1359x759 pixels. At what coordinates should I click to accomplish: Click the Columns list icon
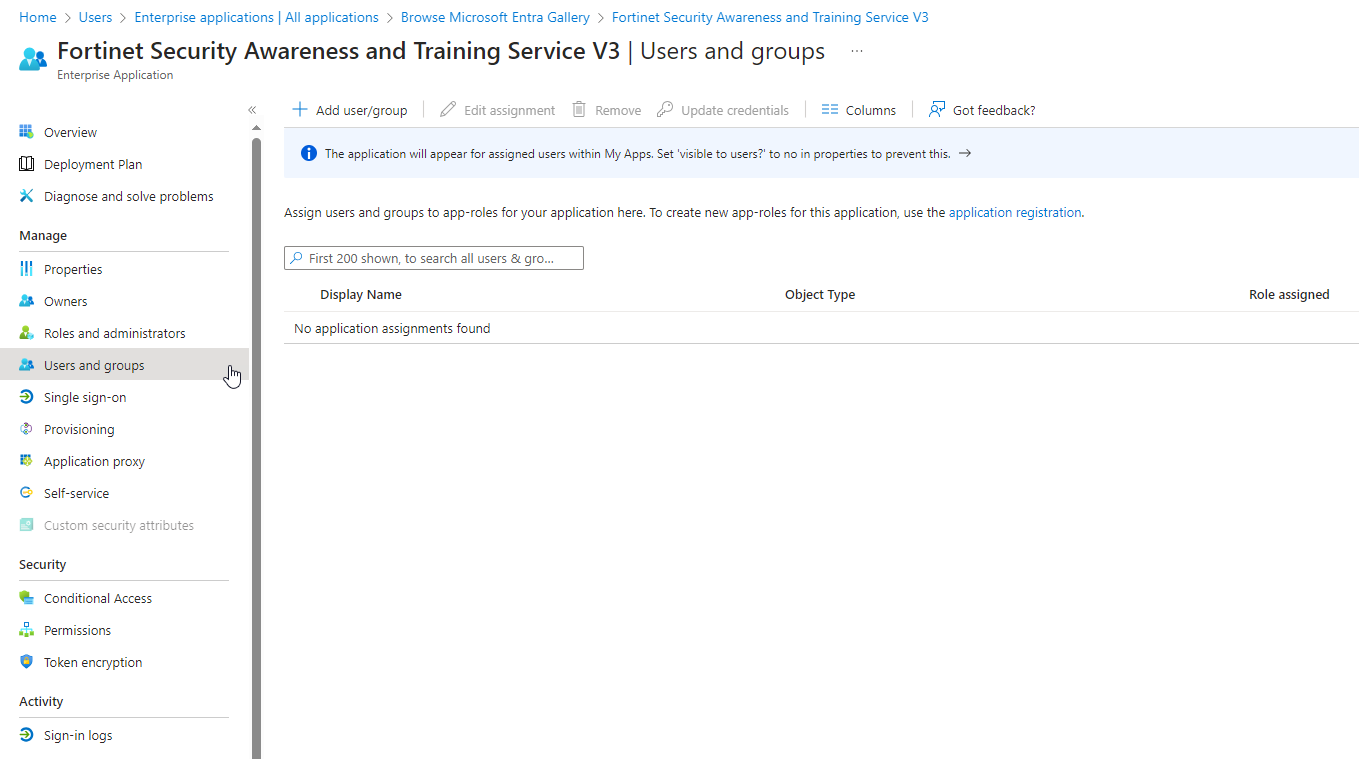click(829, 110)
